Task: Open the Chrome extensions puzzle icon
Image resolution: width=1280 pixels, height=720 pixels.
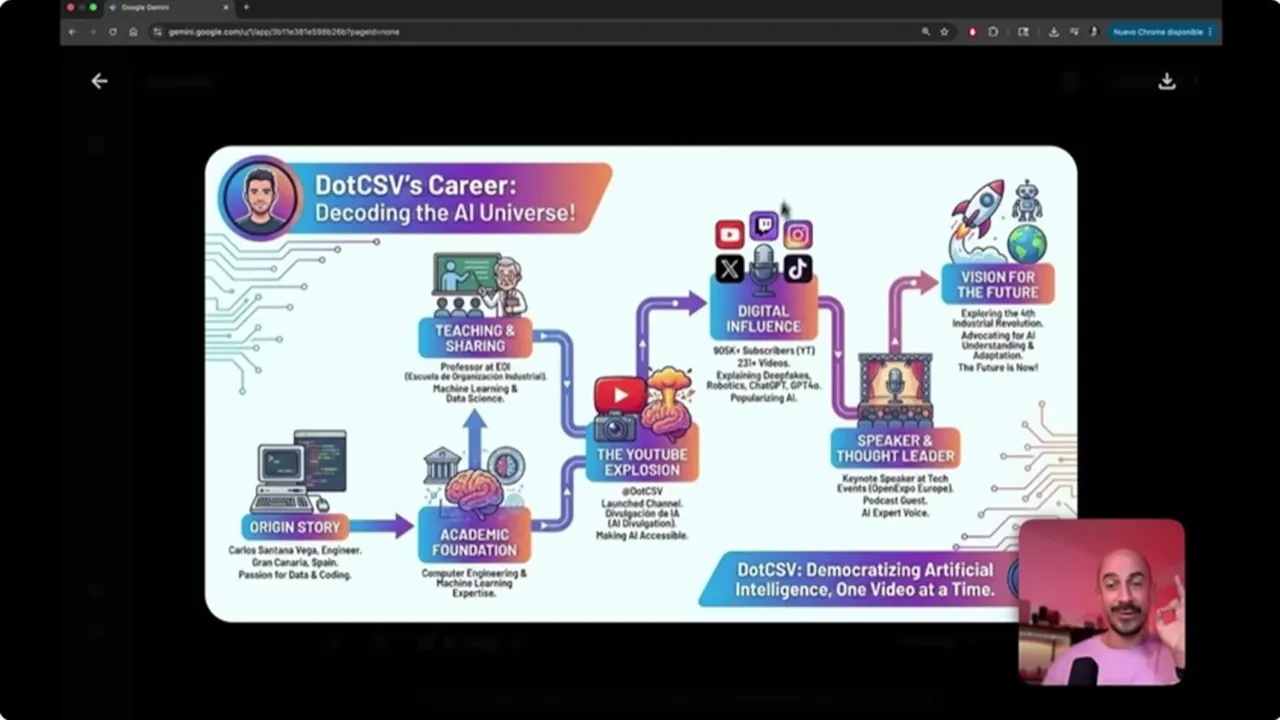Action: (993, 32)
